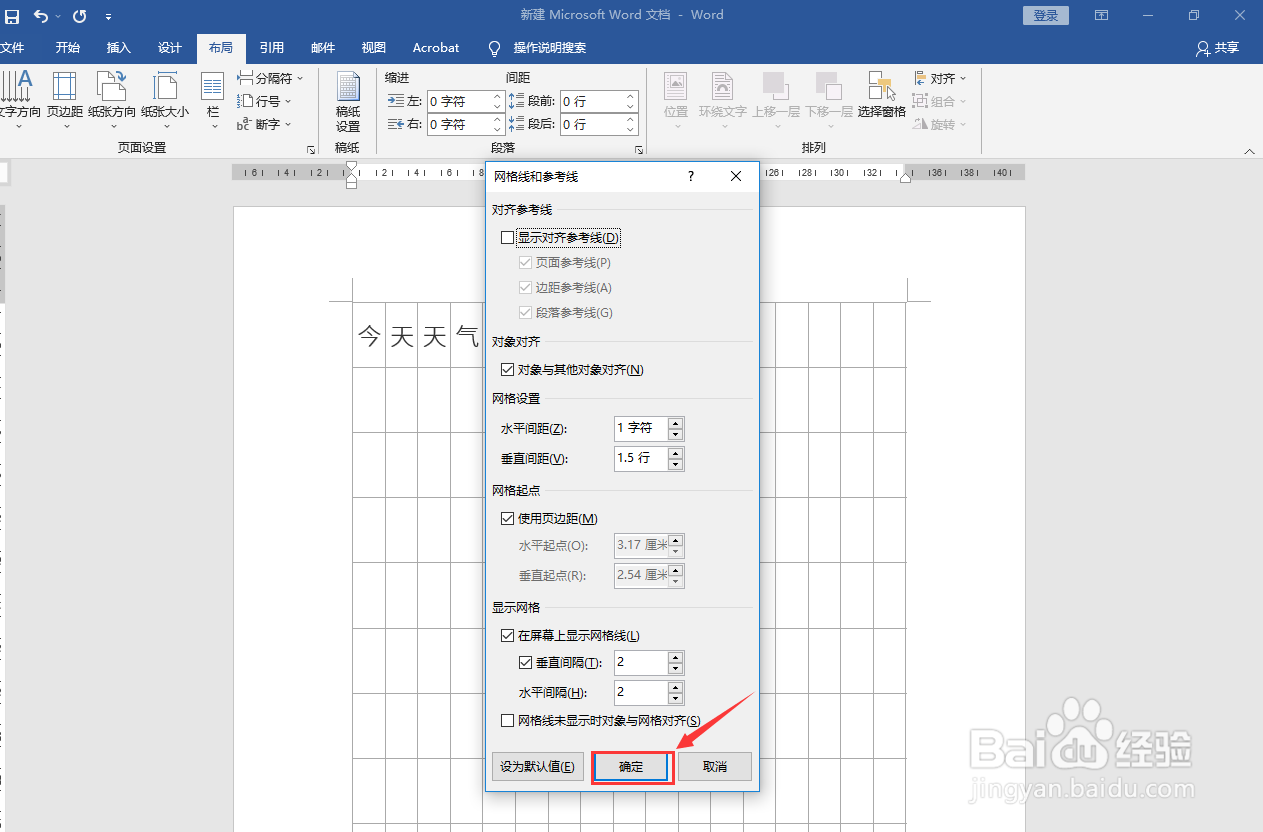1263x832 pixels.
Task: 点击对话框中的确定按钮
Action: point(631,766)
